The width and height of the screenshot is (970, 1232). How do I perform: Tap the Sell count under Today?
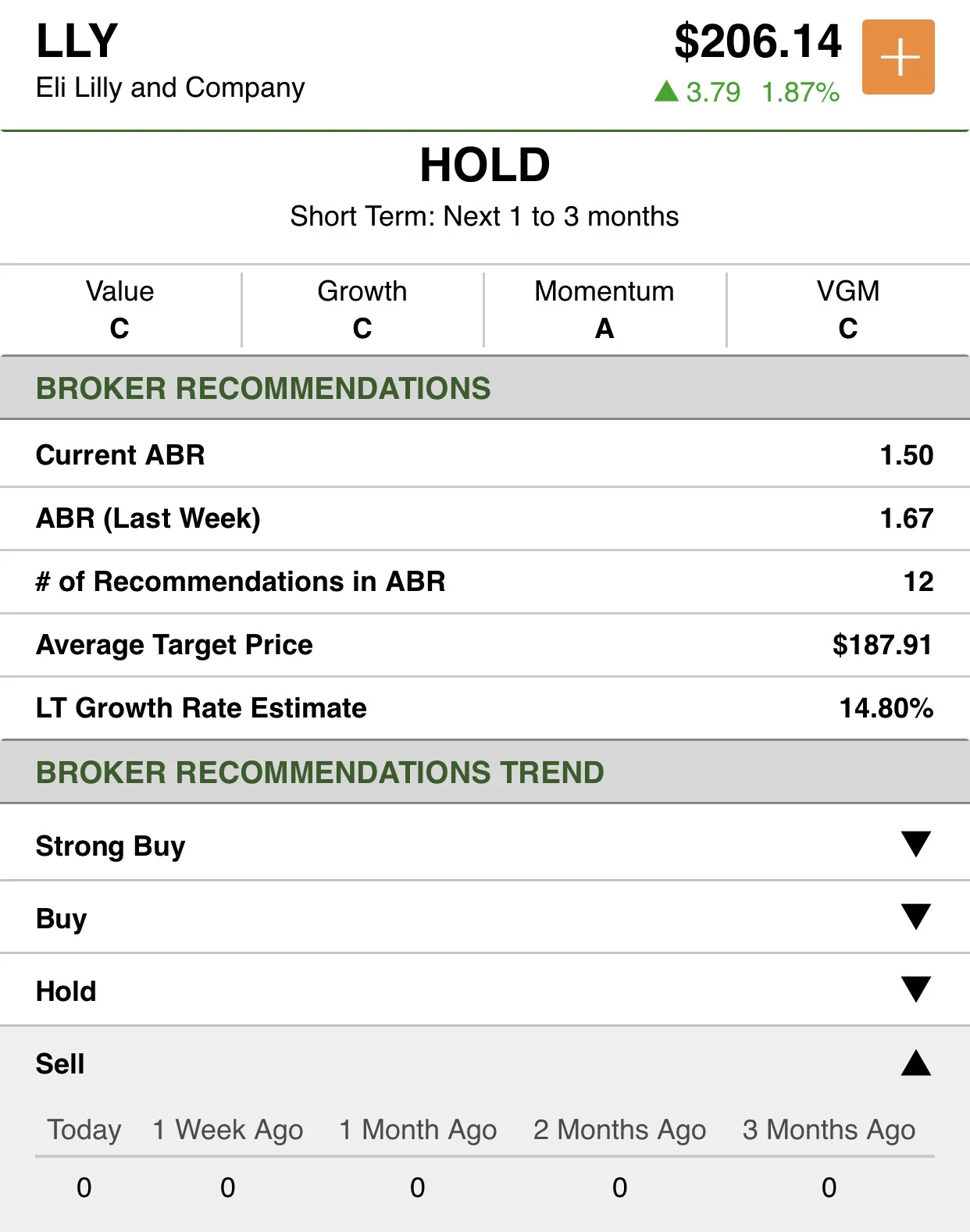[84, 1187]
